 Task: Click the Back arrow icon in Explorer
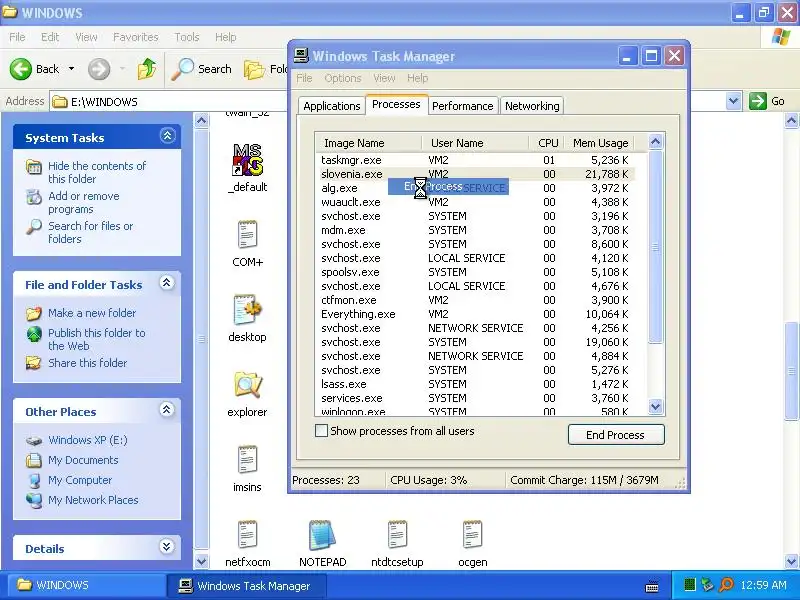point(21,69)
